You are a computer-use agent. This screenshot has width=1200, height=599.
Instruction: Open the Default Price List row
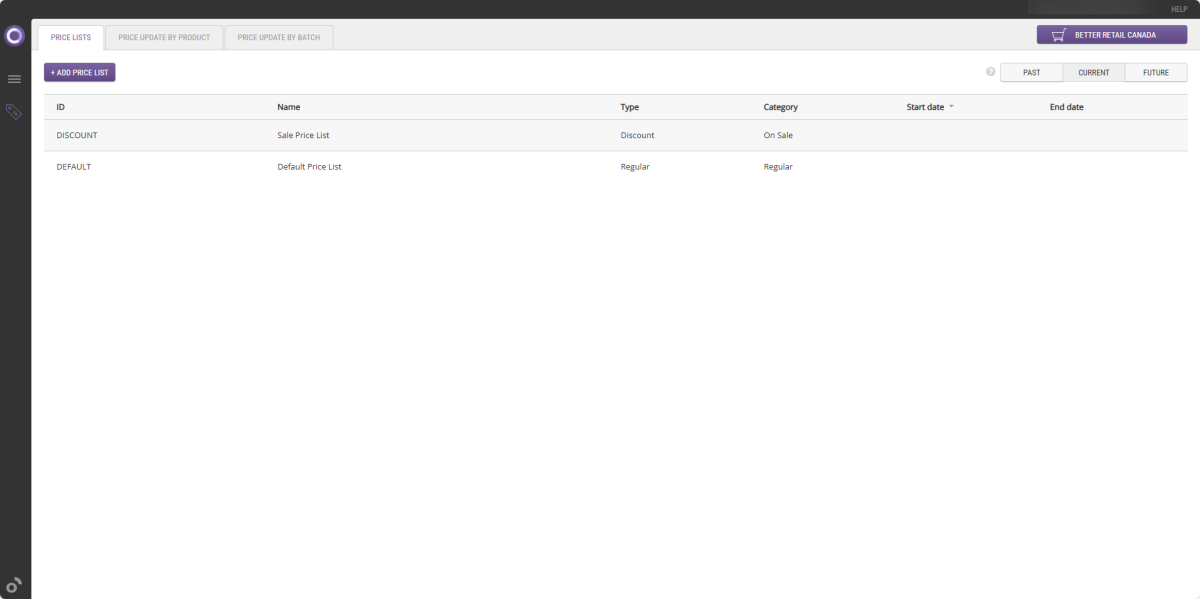pos(309,167)
